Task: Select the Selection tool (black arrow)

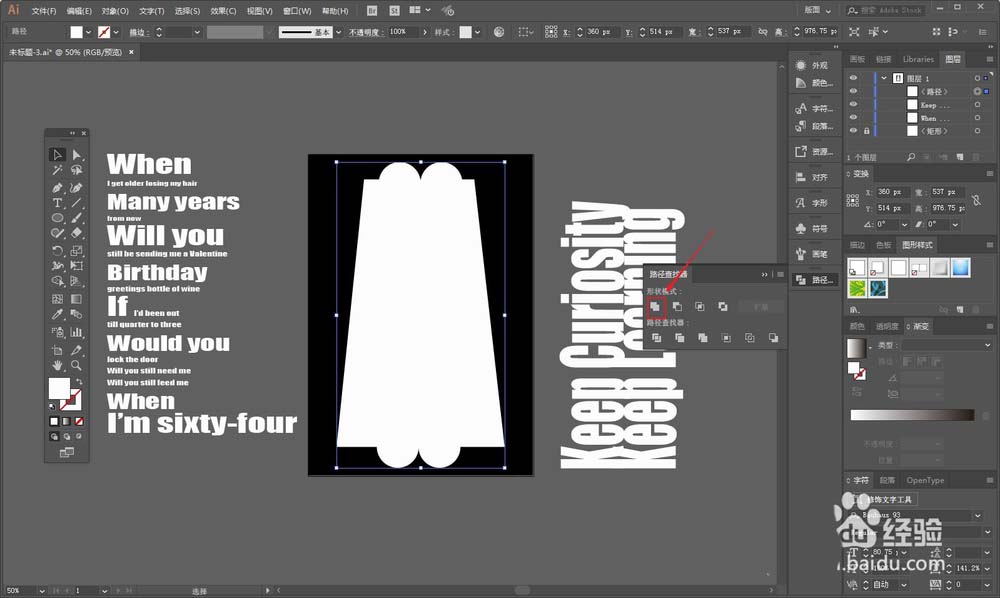Action: click(57, 155)
